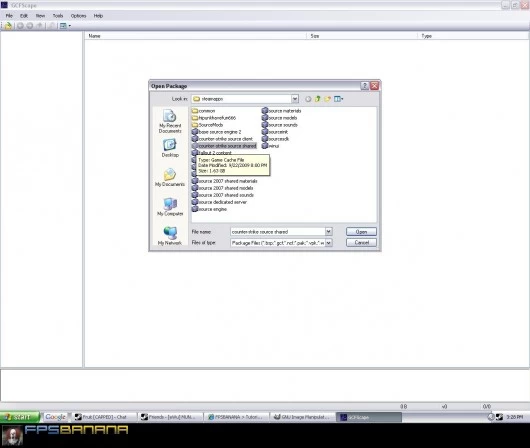This screenshot has width=530, height=448.
Task: Select source 2007 shared sounds file
Action: 223,195
